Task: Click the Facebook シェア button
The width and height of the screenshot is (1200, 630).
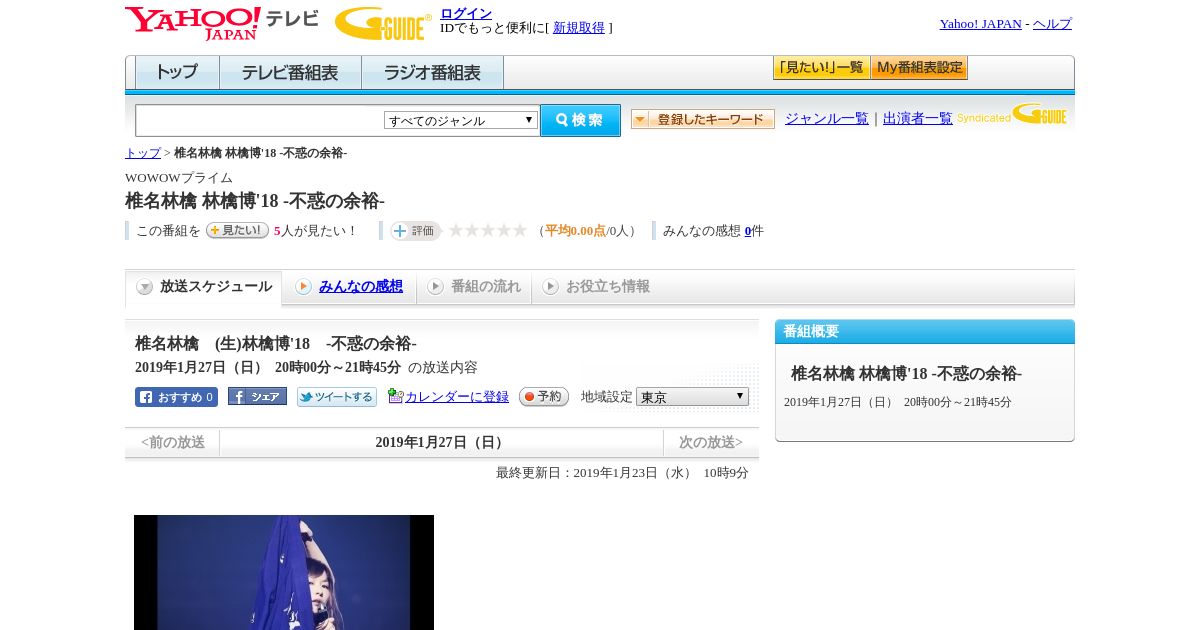Action: [x=257, y=397]
